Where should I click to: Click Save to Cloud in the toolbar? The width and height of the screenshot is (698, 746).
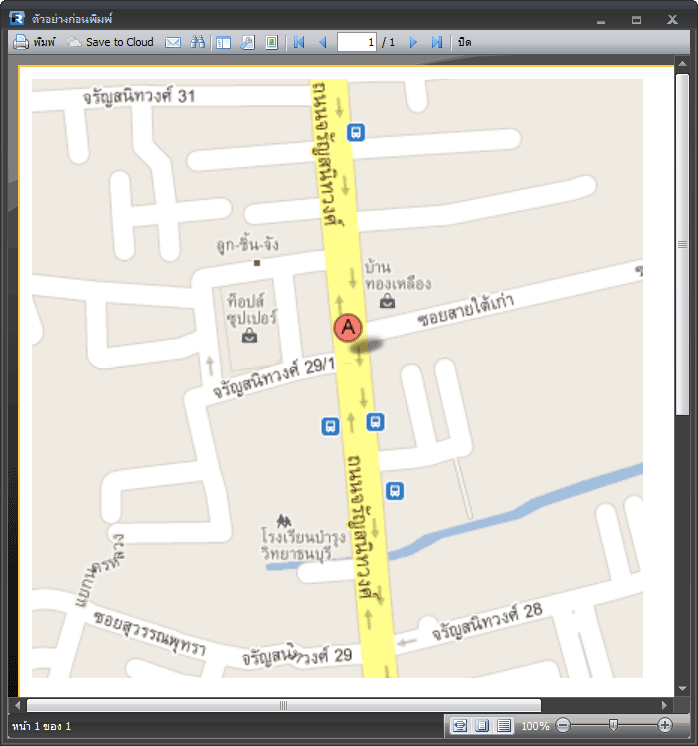pyautogui.click(x=110, y=42)
